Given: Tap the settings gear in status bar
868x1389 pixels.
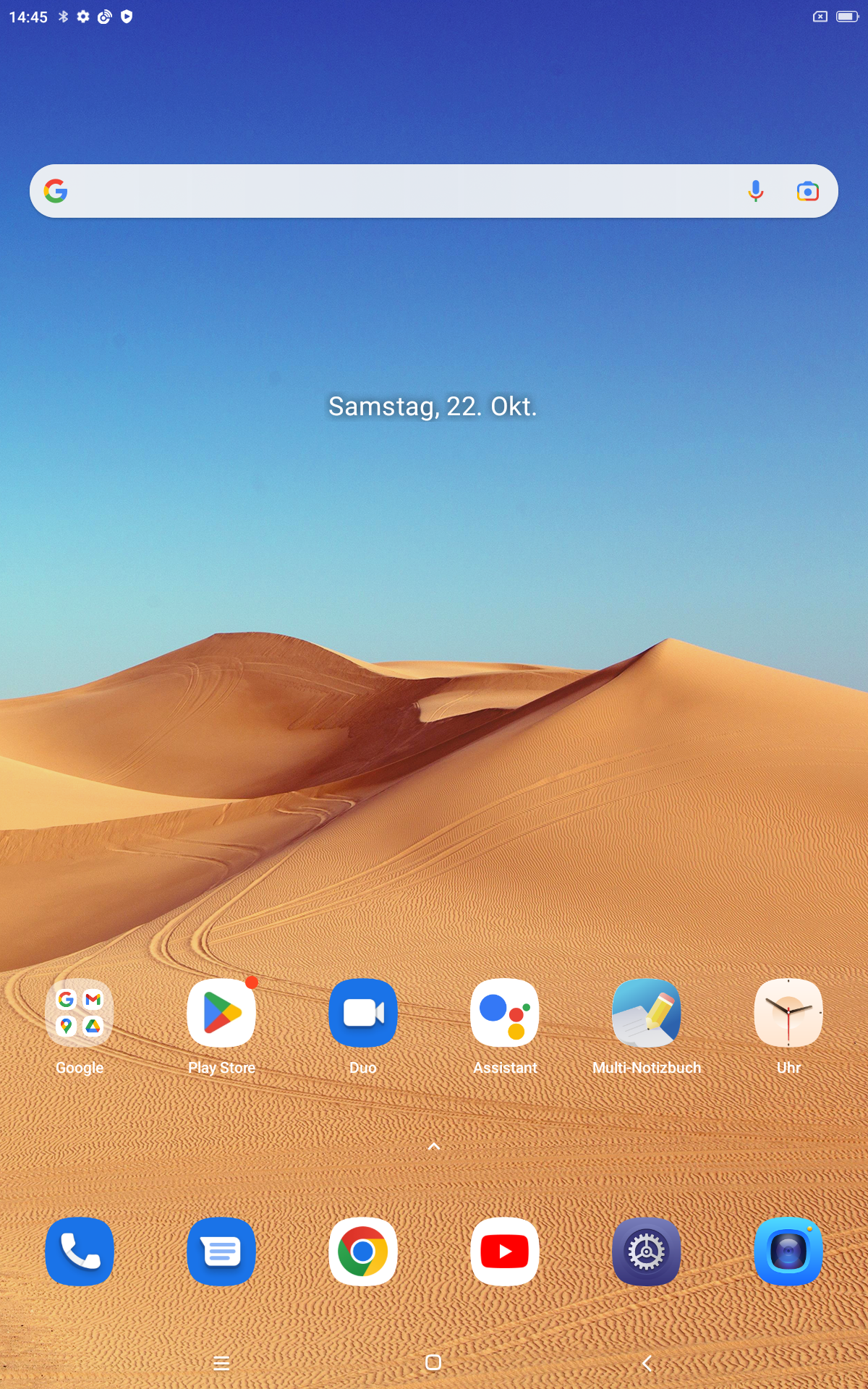Looking at the screenshot, I should coord(83,17).
